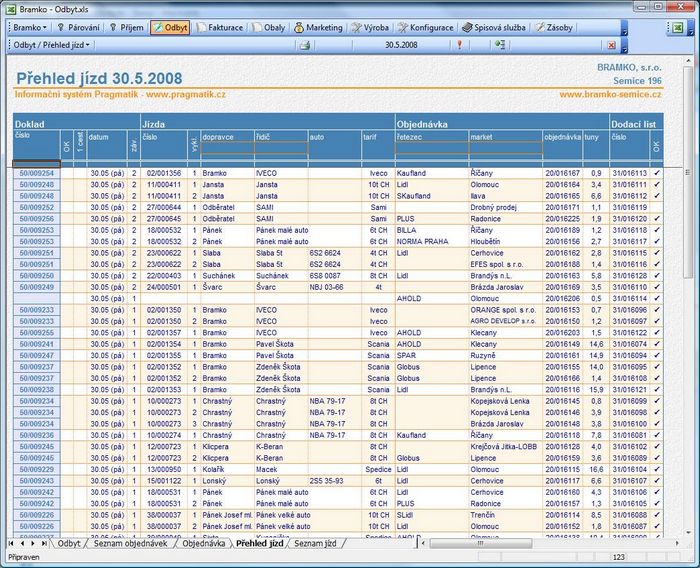This screenshot has width=700, height=568.
Task: Go to the next sheet using the tab navigation arrow
Action: click(x=33, y=543)
